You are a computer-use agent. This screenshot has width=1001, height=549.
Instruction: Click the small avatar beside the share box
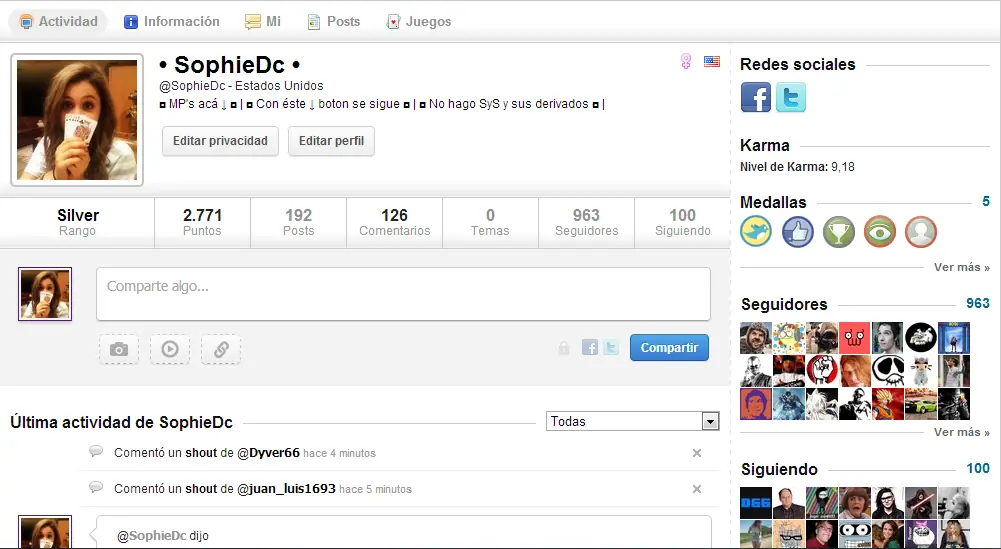[x=45, y=294]
